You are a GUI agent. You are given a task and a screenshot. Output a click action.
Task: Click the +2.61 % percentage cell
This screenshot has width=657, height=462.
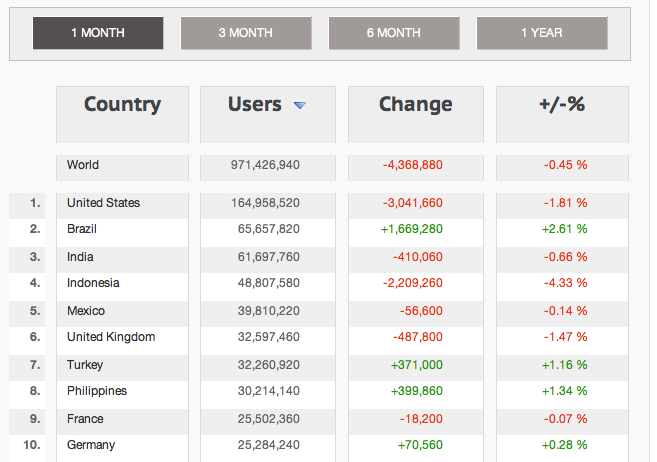coord(564,229)
